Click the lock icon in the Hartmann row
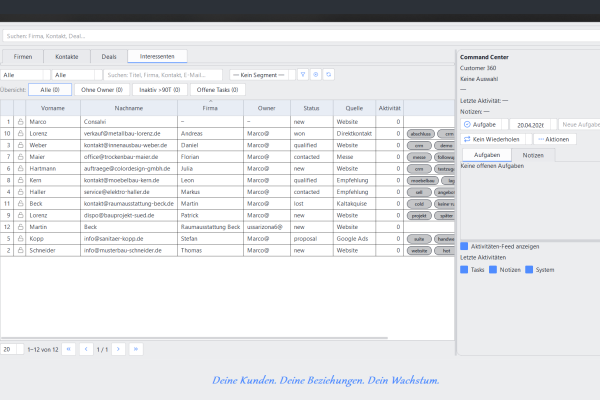The height and width of the screenshot is (400, 600). coord(20,168)
